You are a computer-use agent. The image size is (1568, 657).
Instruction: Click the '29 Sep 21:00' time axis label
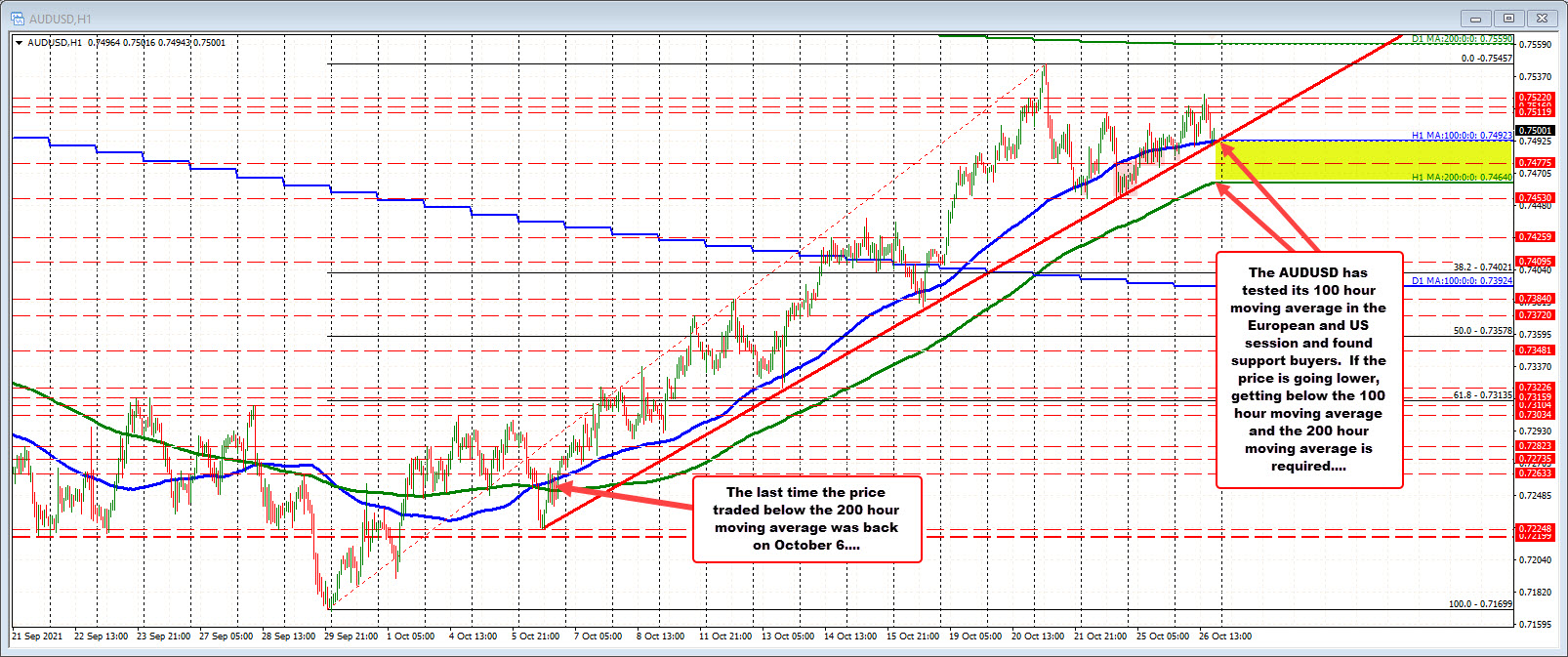tap(351, 636)
